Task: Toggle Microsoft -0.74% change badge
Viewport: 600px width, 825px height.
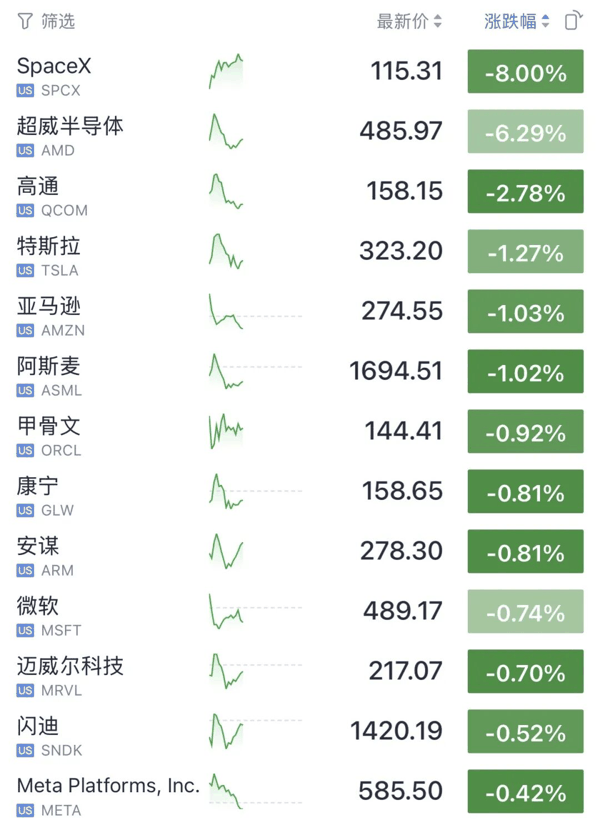Action: 525,611
